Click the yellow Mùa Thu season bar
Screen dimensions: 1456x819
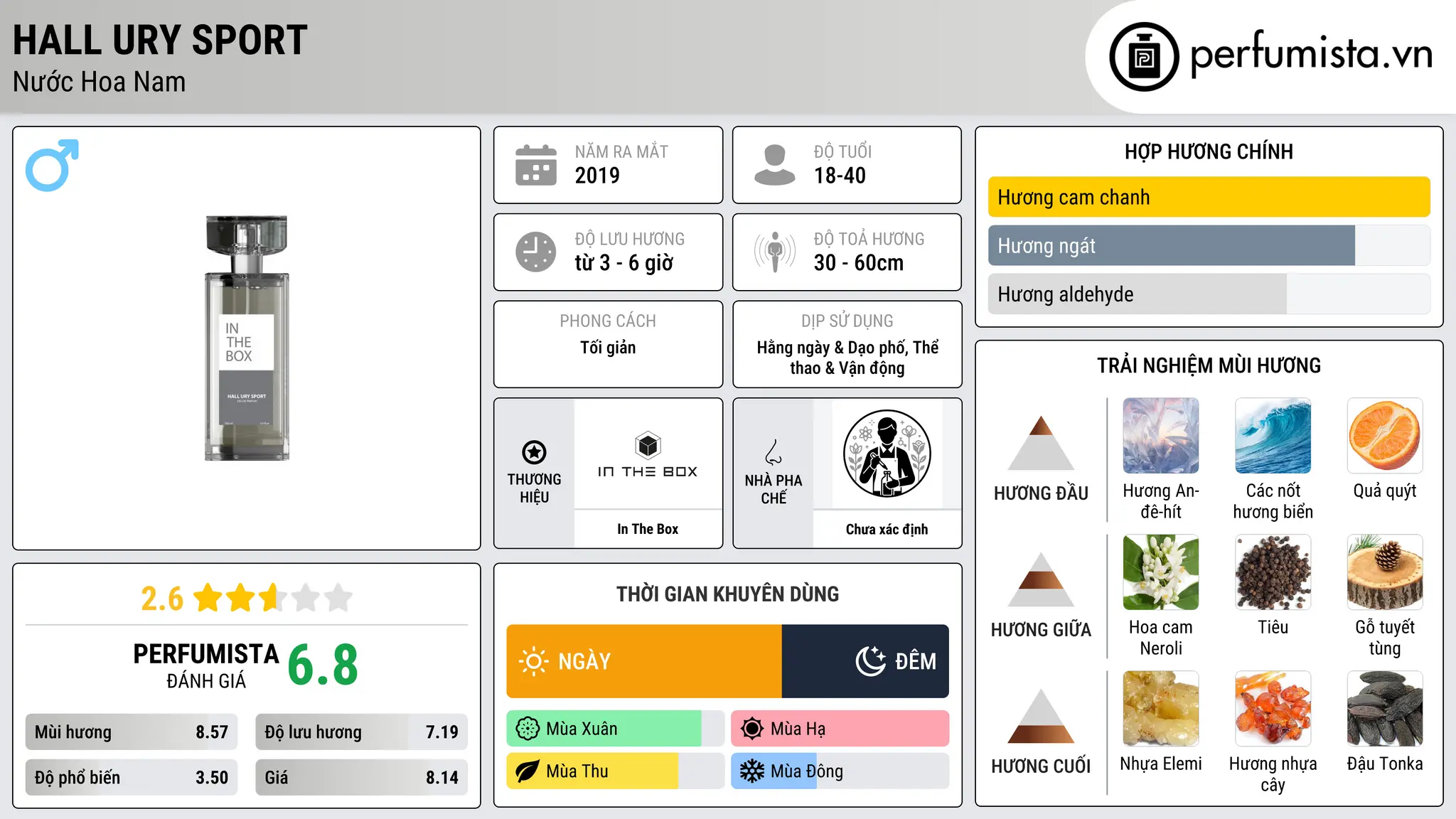coord(616,771)
